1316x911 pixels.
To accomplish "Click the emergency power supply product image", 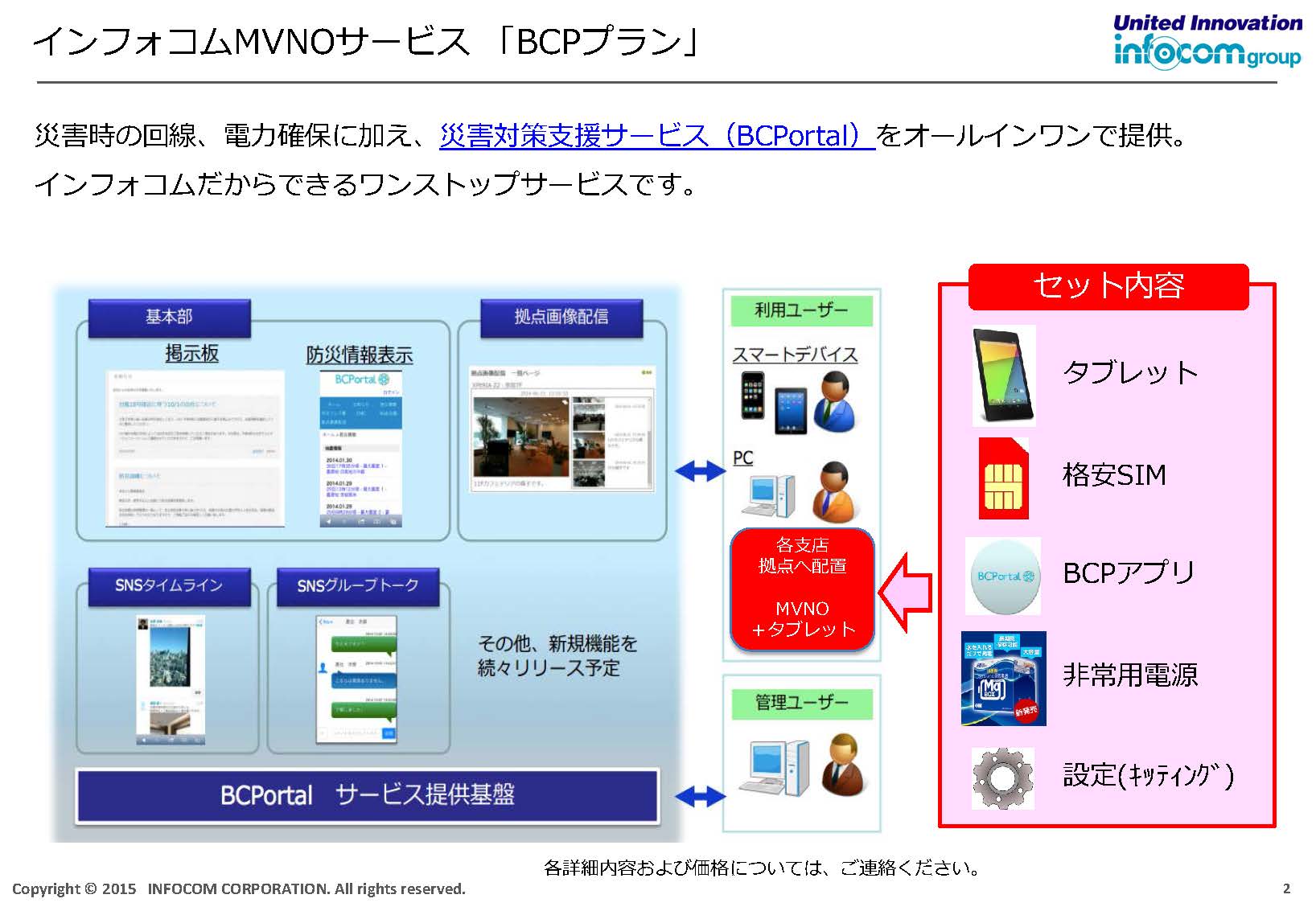I will pyautogui.click(x=1003, y=679).
